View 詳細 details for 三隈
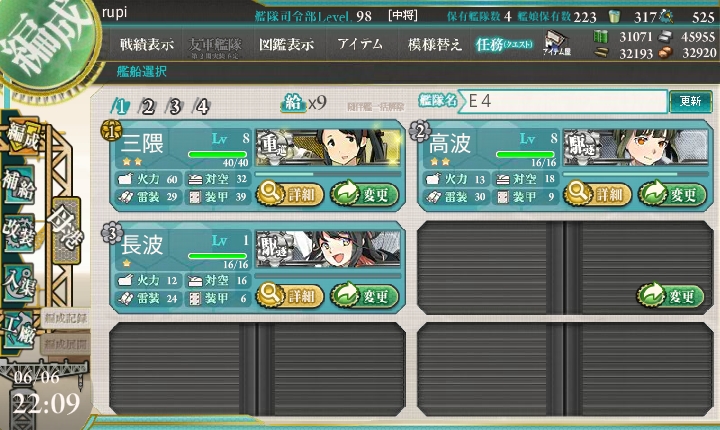720x430 pixels. [x=290, y=194]
